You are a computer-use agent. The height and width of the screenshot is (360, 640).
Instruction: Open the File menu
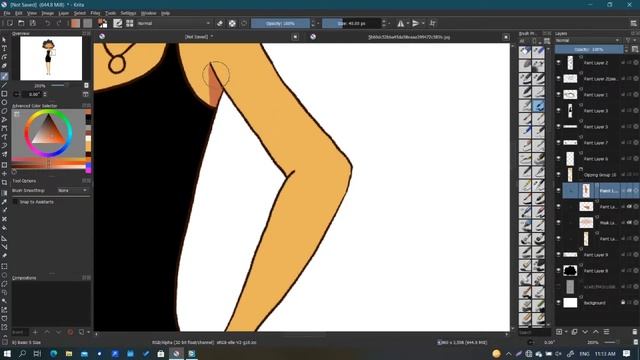[x=7, y=13]
